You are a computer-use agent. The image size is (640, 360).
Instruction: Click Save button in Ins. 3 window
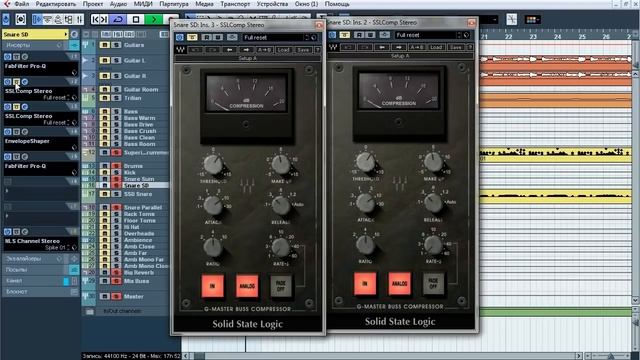click(303, 50)
